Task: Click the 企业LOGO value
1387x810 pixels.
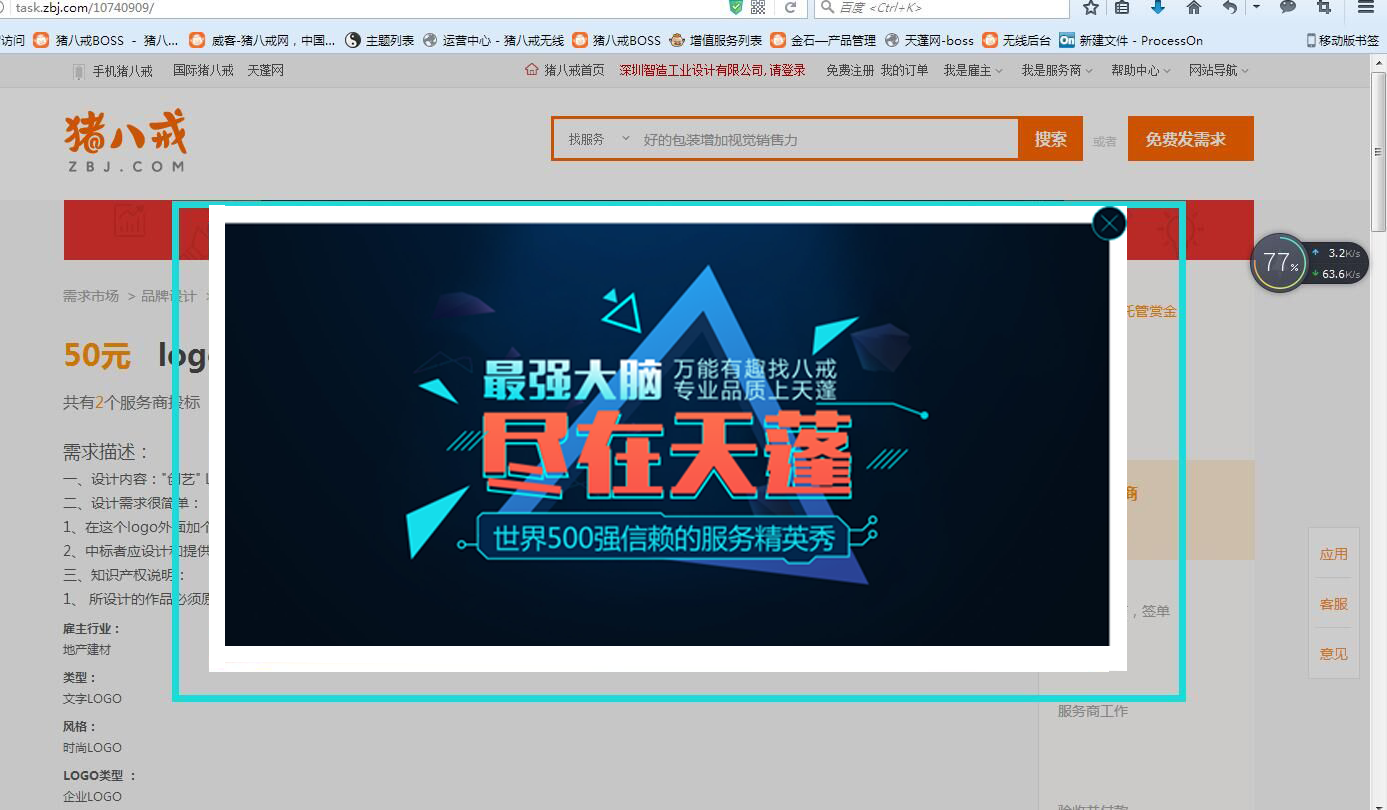Action: tap(92, 797)
